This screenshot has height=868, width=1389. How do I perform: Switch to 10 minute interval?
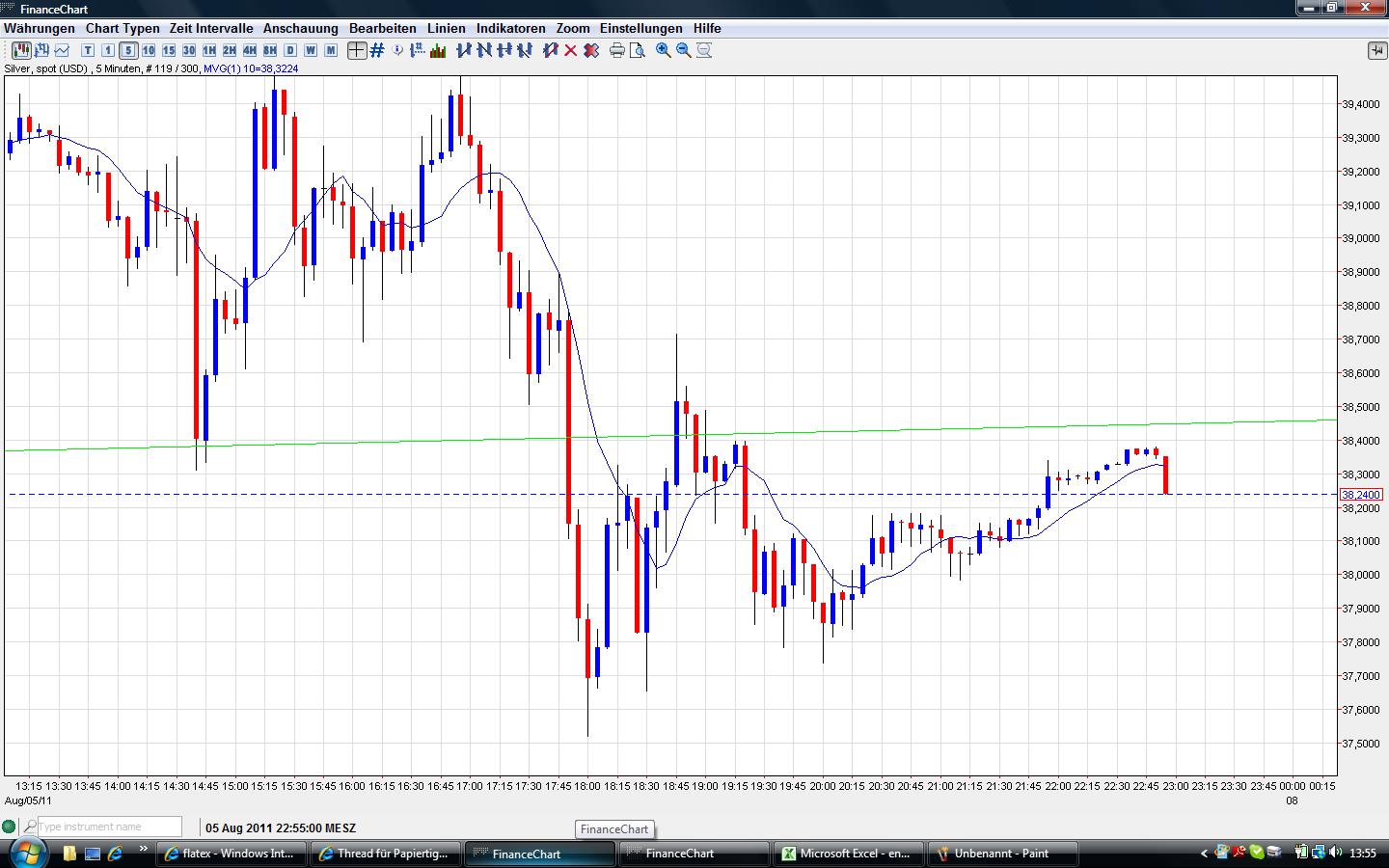pos(149,50)
